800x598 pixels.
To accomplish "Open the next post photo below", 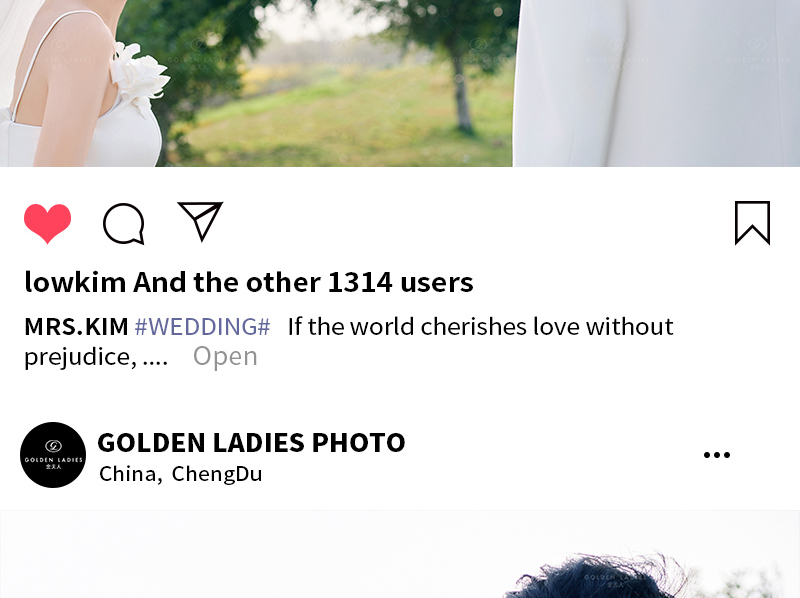I will pyautogui.click(x=400, y=555).
